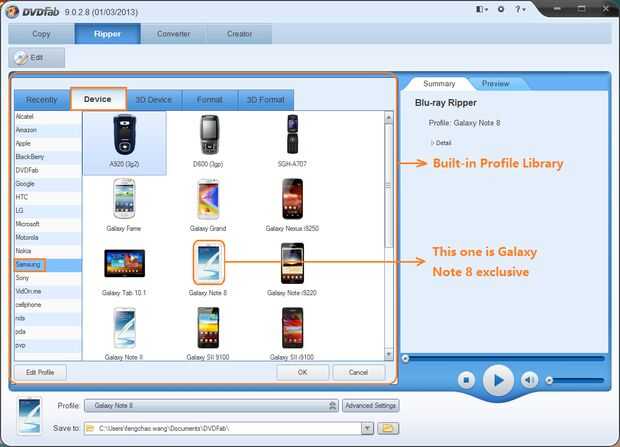Select Sony in the brand list
The width and height of the screenshot is (620, 447).
click(48, 278)
